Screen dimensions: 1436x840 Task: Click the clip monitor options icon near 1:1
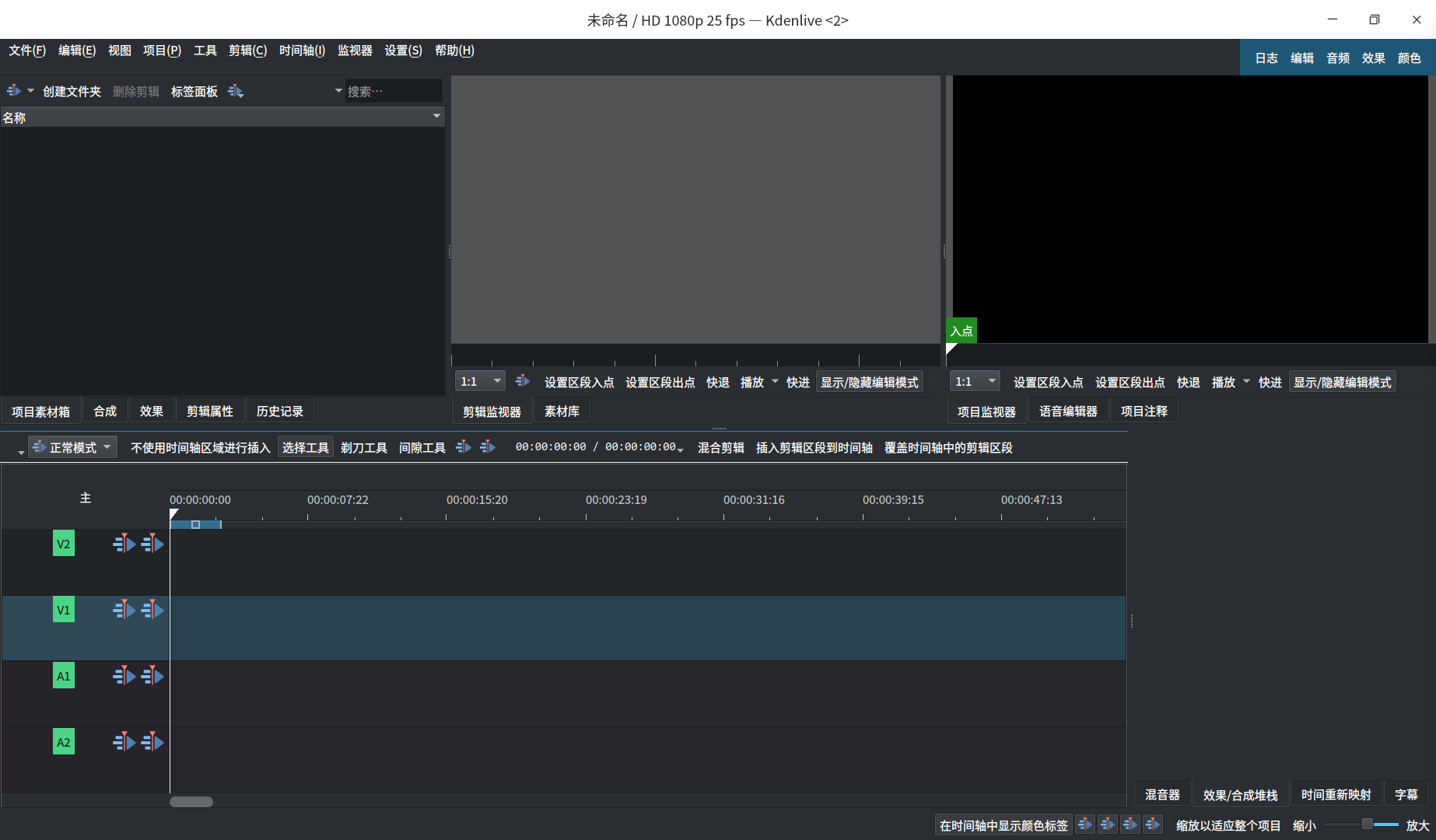522,380
